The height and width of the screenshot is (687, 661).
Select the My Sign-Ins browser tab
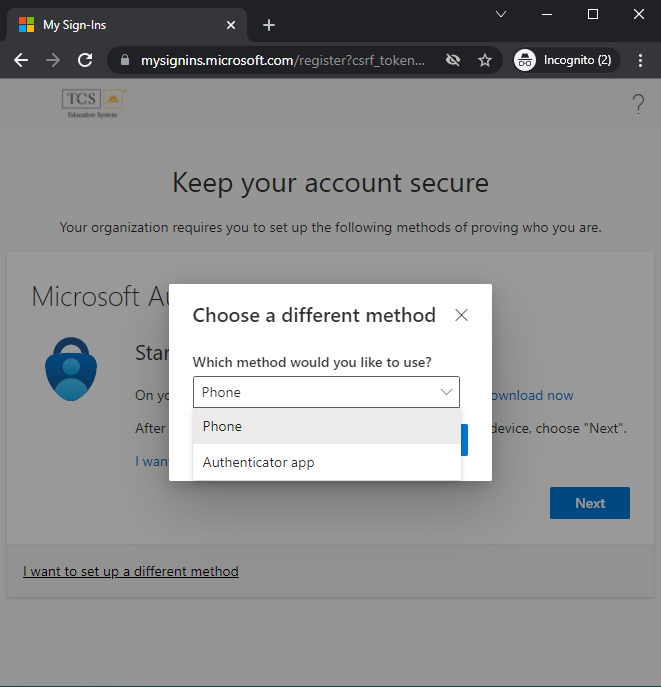click(127, 25)
